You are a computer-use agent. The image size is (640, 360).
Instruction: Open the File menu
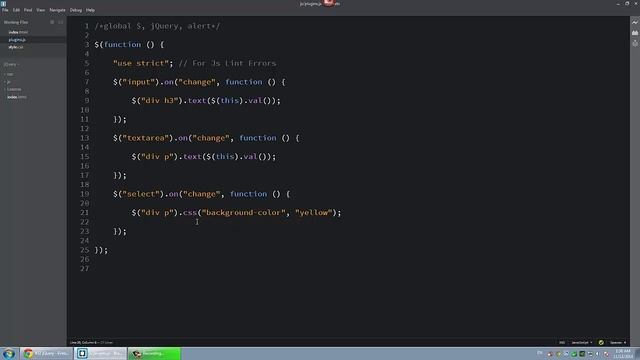coord(5,10)
